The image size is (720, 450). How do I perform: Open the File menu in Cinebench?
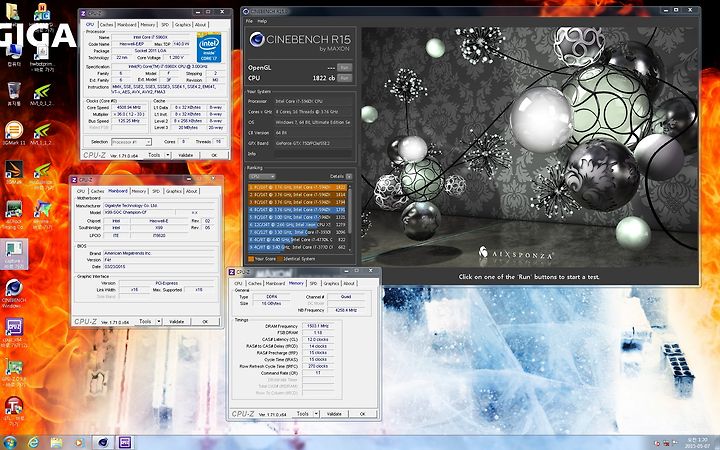249,21
